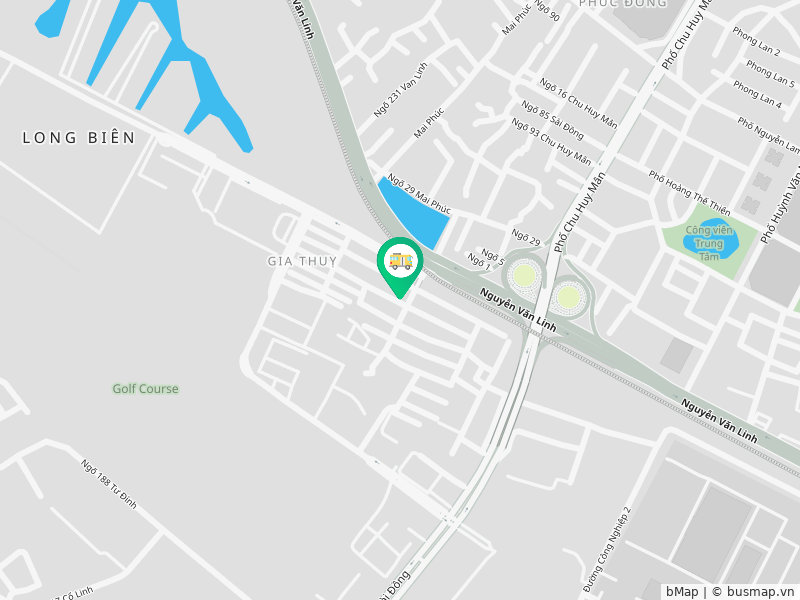
Task: Click the bMap attribution text
Action: (682, 592)
